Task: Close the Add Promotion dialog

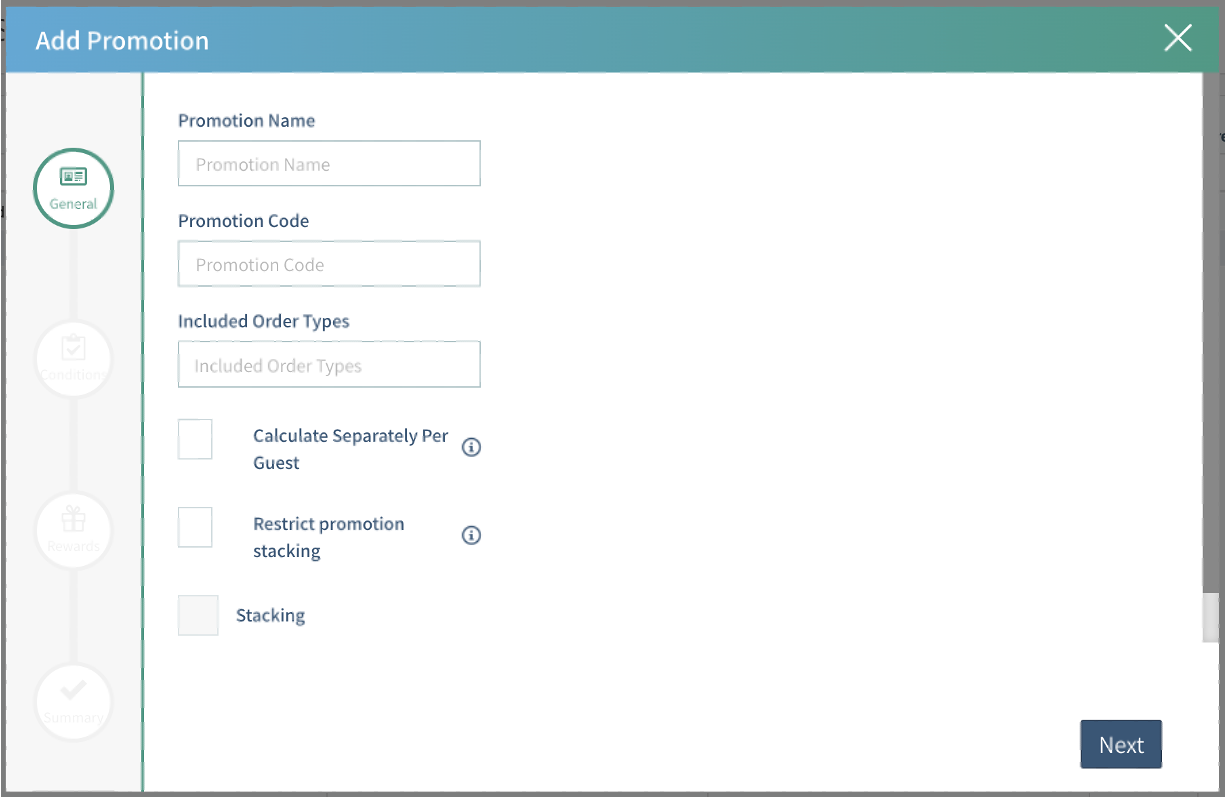Action: pyautogui.click(x=1178, y=38)
